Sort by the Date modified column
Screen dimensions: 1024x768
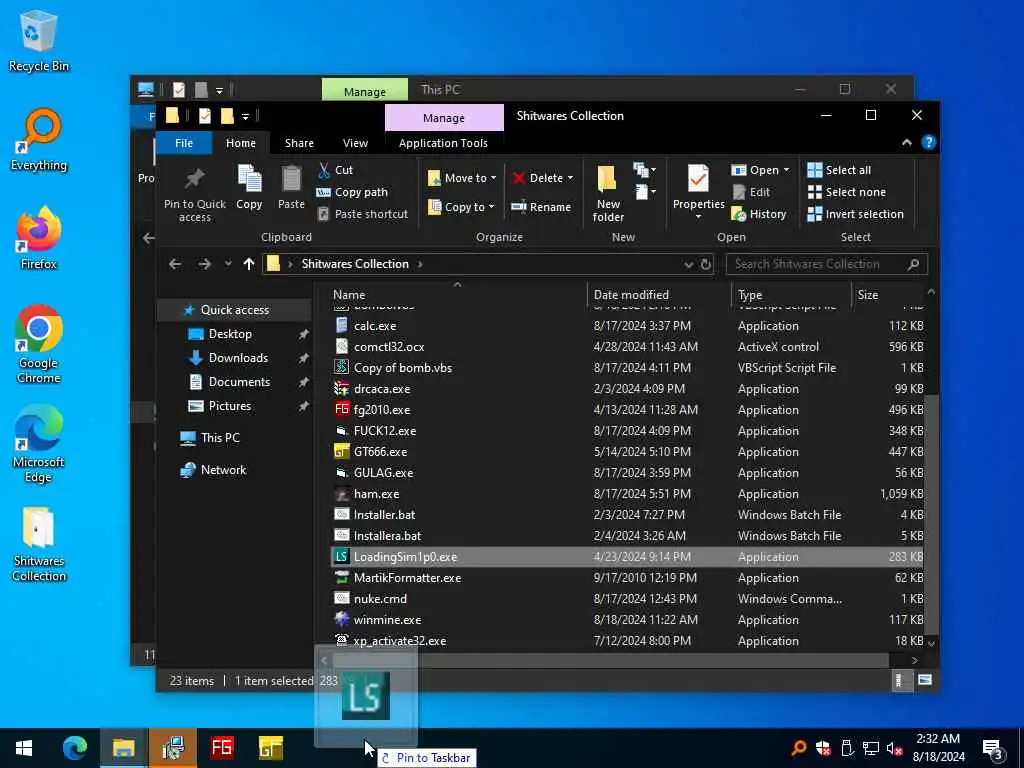pos(658,295)
